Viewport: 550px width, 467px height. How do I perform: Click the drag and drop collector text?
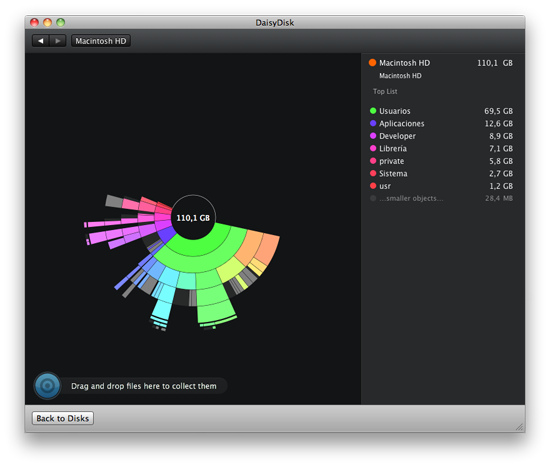[143, 386]
